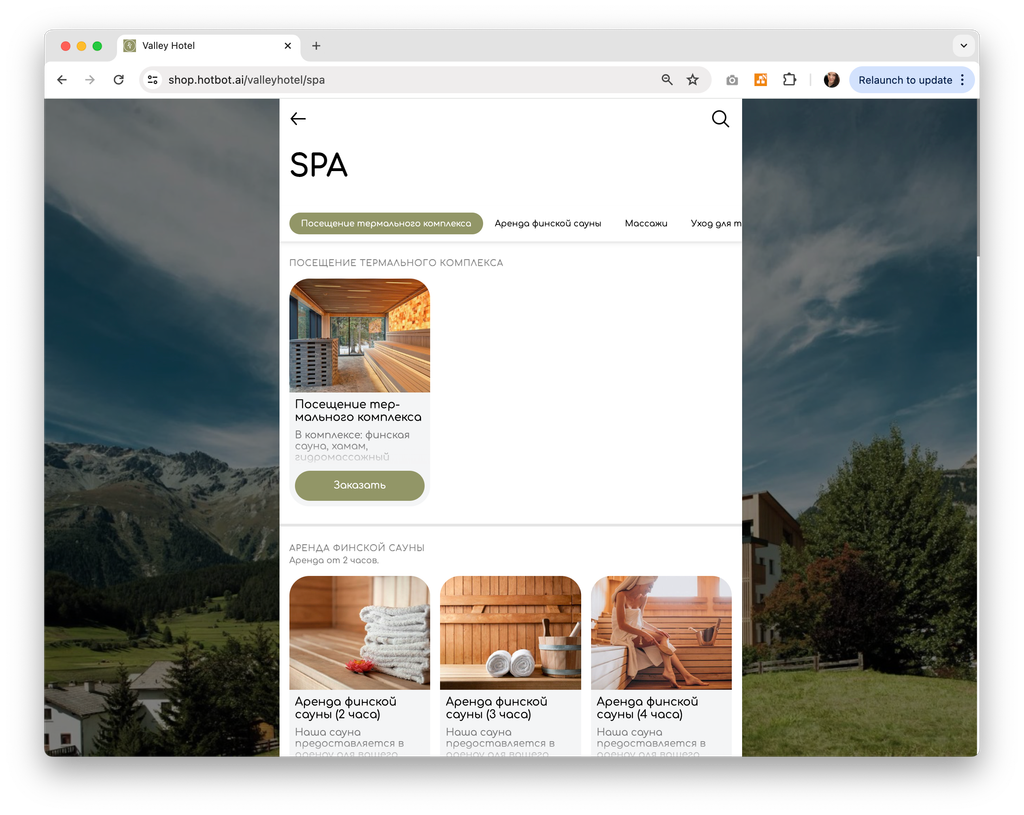Screen dimensions: 1024x815
Task: Click the АРЕНДА ФИНСКОЙ САУНЫ section header
Action: (x=357, y=548)
